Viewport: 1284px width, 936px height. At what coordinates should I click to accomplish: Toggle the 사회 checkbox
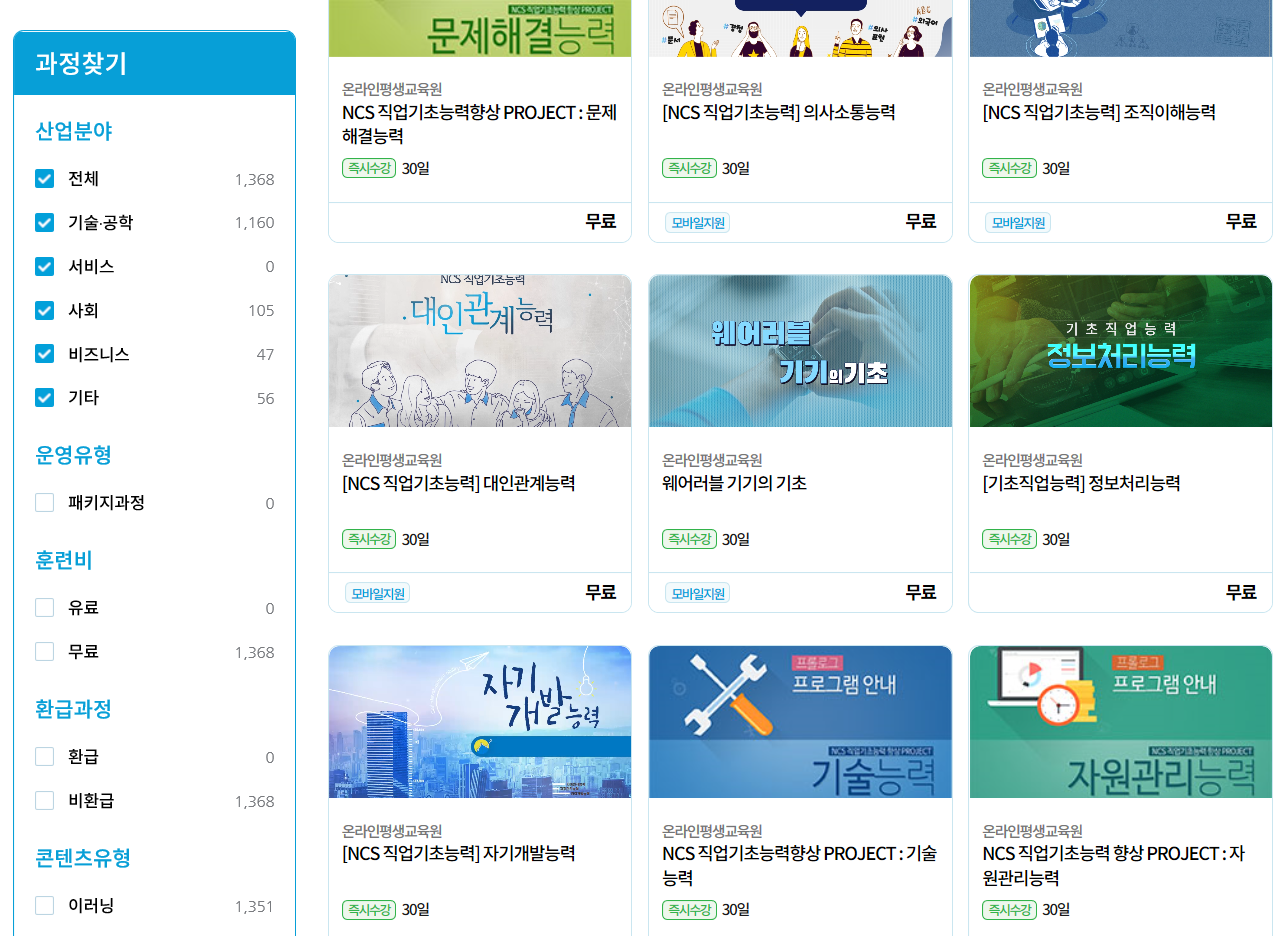(x=44, y=310)
